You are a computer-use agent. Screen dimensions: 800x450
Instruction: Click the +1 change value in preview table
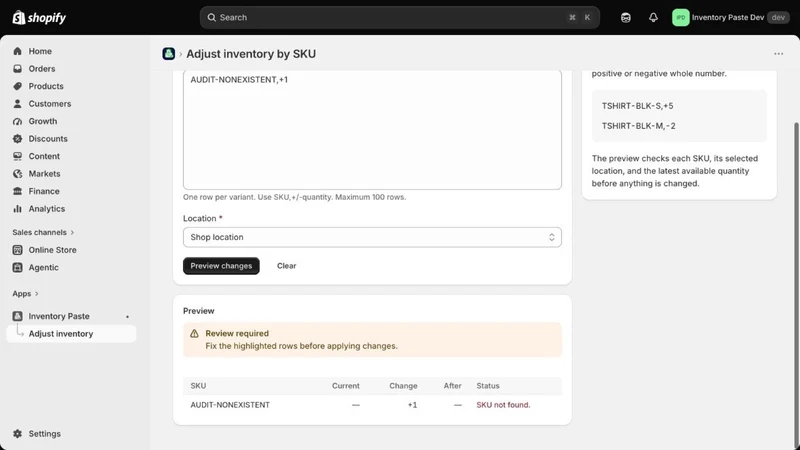point(412,405)
